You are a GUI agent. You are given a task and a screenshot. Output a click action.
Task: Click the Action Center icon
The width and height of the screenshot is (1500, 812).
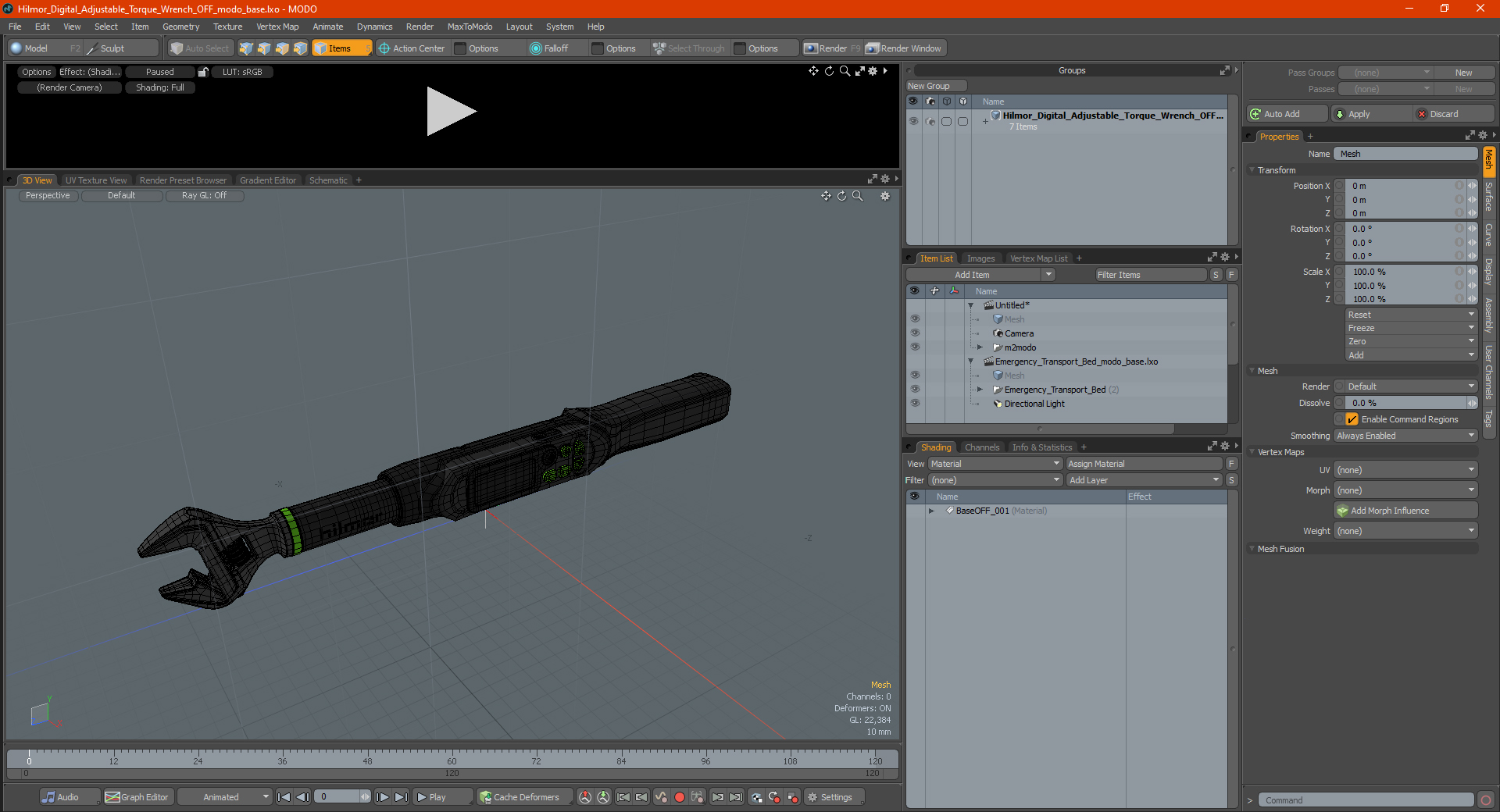click(384, 48)
